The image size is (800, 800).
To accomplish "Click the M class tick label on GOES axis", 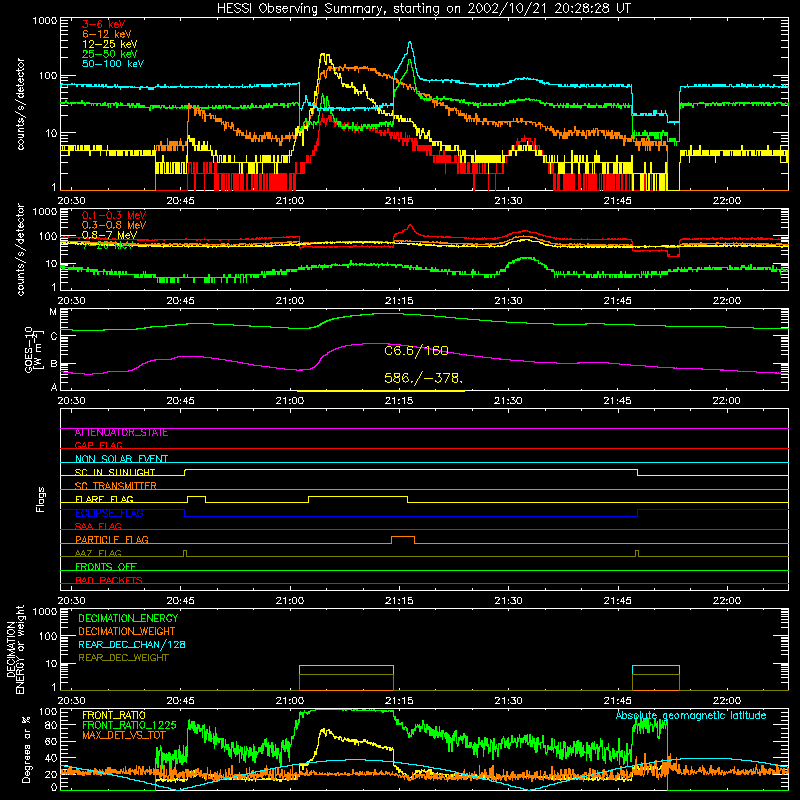I will coord(53,312).
